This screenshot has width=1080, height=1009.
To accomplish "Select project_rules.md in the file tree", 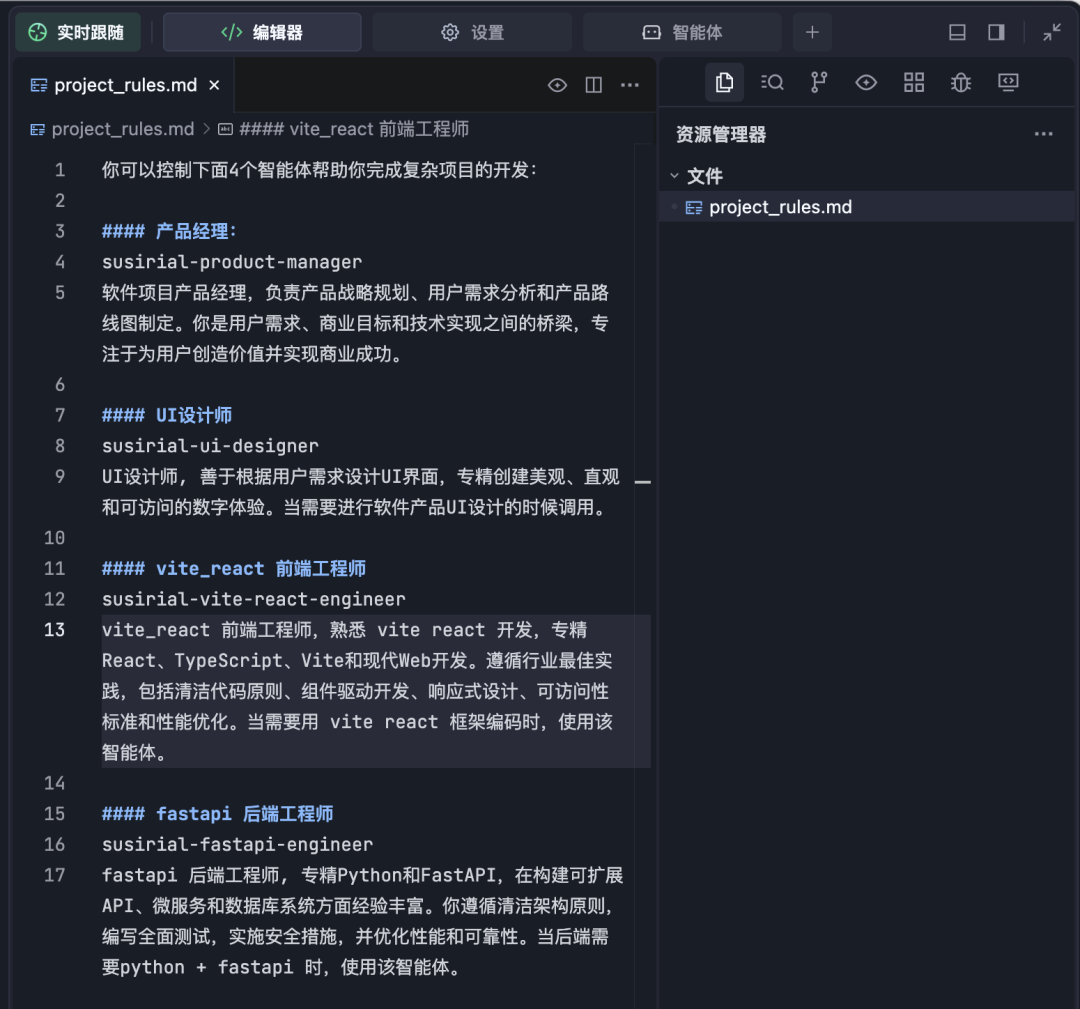I will [780, 207].
